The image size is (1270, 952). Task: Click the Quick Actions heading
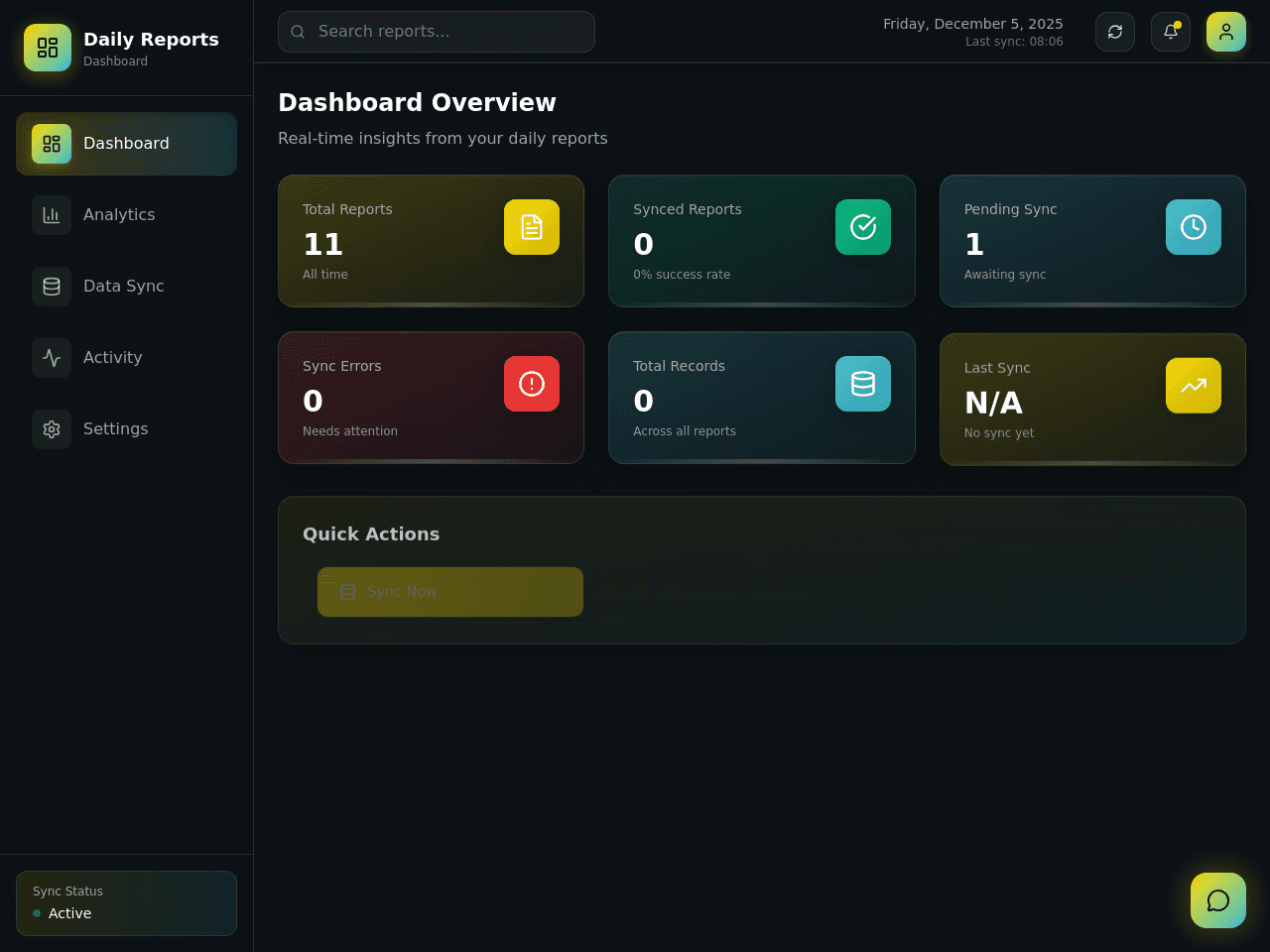point(371,534)
